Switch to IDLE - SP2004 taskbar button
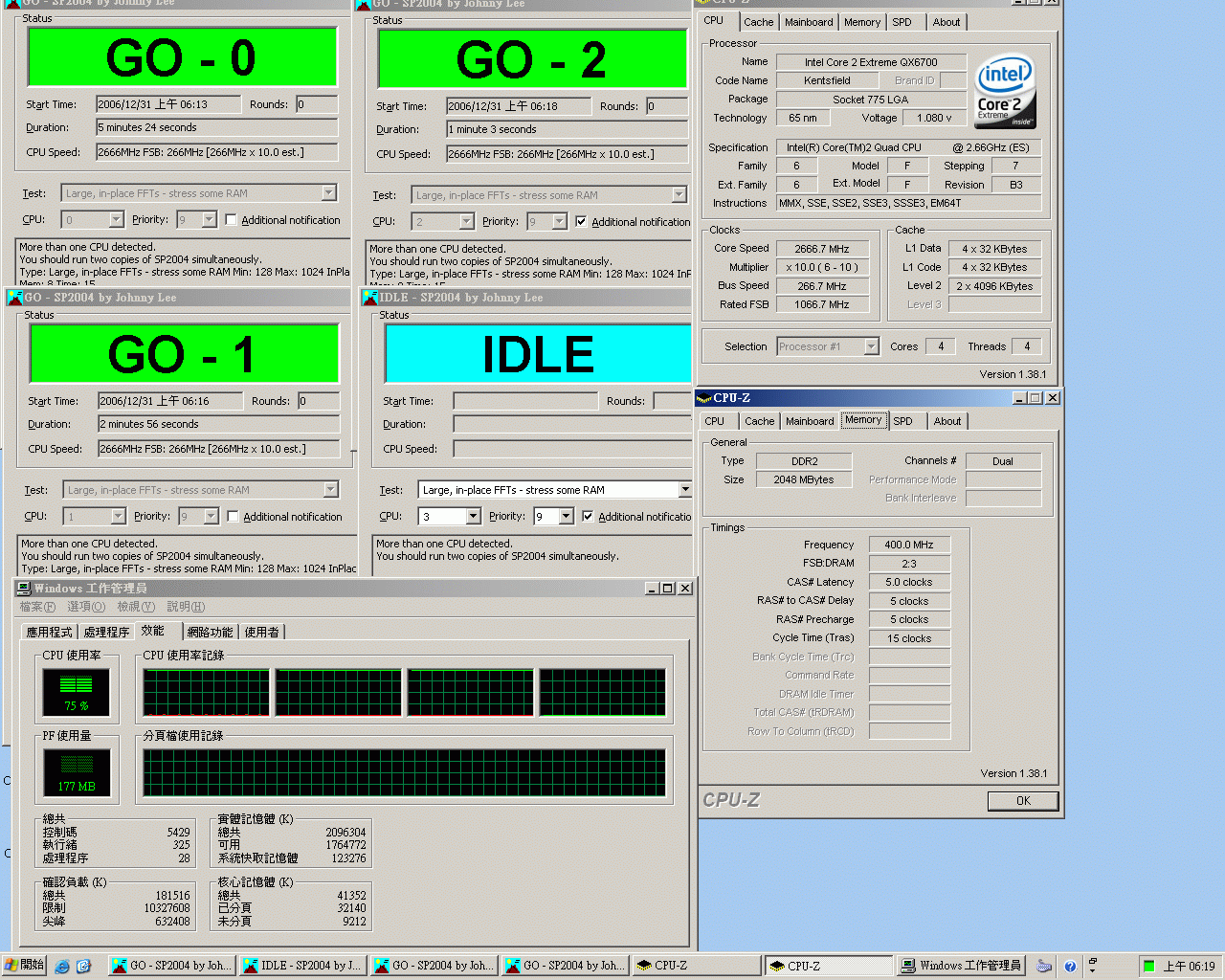 coord(302,966)
